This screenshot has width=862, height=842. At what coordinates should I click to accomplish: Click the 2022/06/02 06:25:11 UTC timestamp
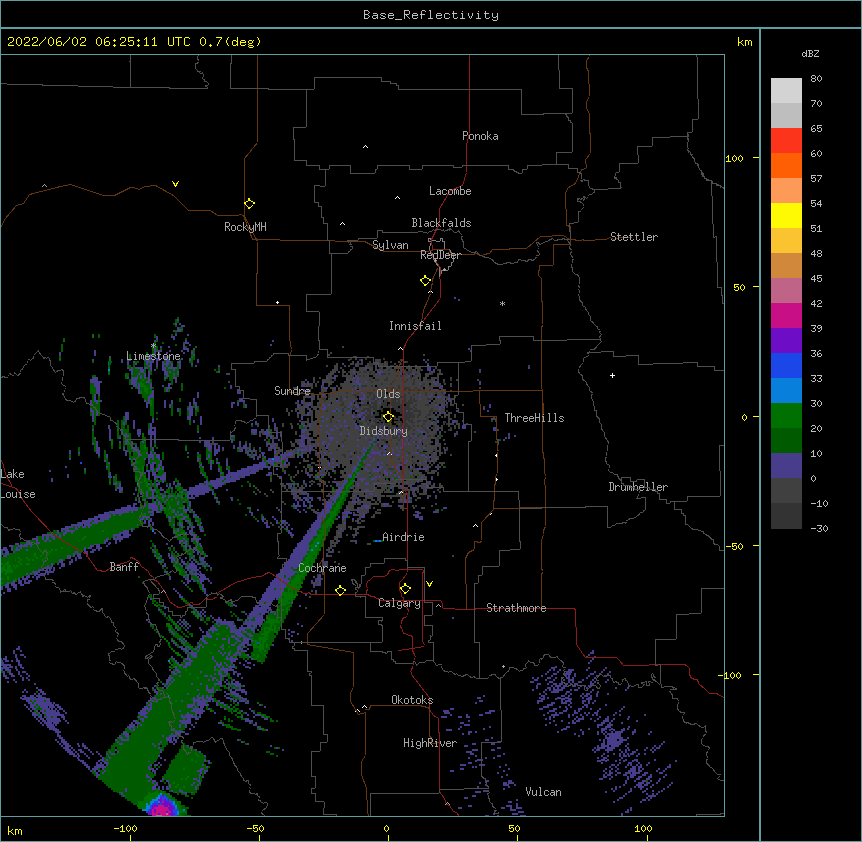(99, 42)
